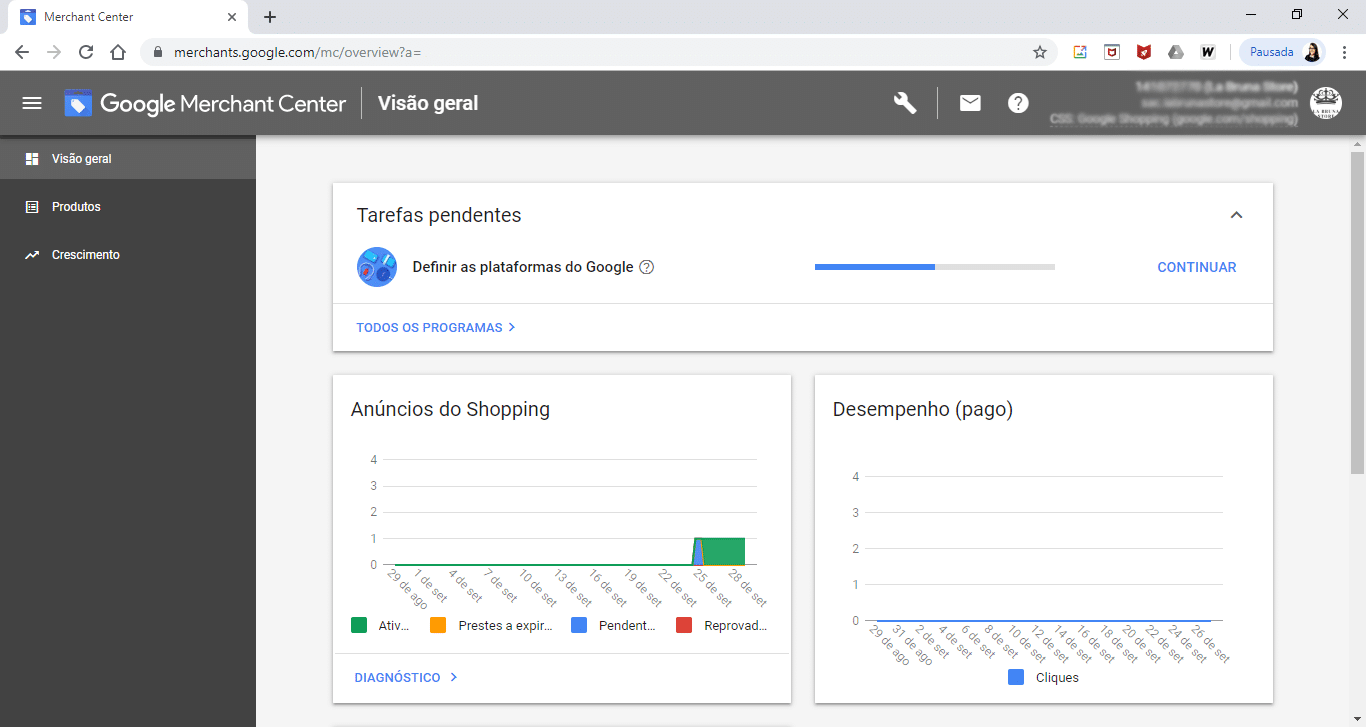Click the first colorful extension icon
Screen dimensions: 1366x727
[x=1080, y=52]
